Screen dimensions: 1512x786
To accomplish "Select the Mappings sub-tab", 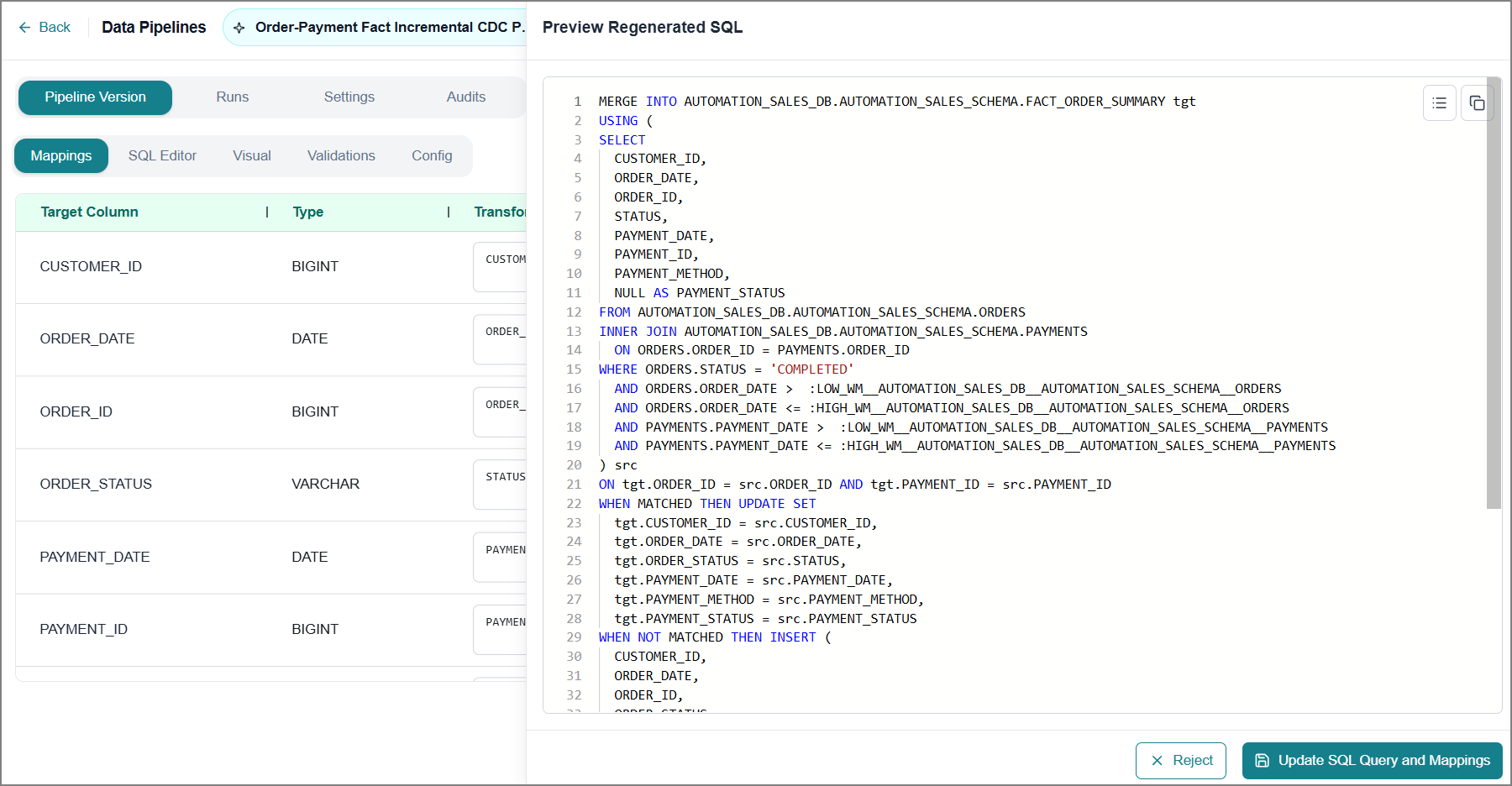I will pos(61,156).
